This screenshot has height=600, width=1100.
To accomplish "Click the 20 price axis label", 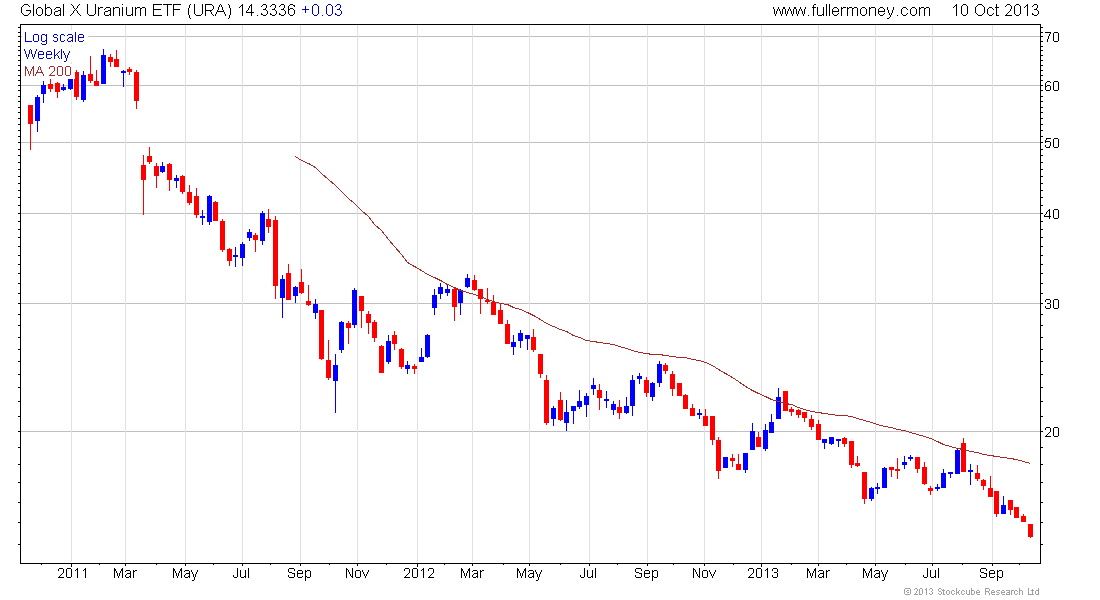I will (1052, 432).
